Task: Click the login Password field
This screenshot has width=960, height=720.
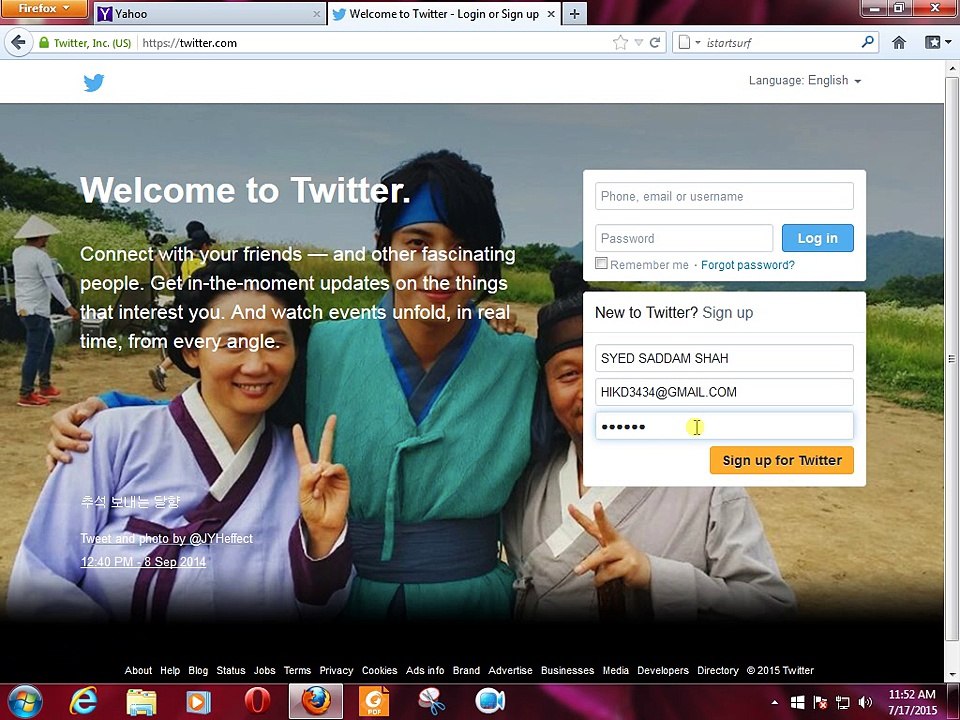Action: [684, 238]
